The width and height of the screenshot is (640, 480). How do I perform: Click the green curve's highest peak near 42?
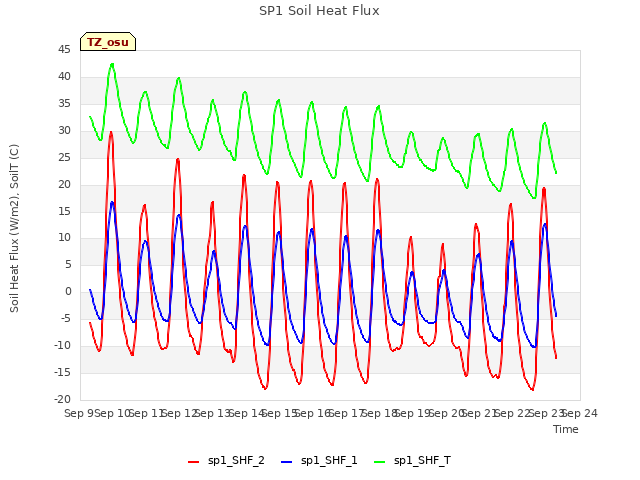(x=112, y=64)
